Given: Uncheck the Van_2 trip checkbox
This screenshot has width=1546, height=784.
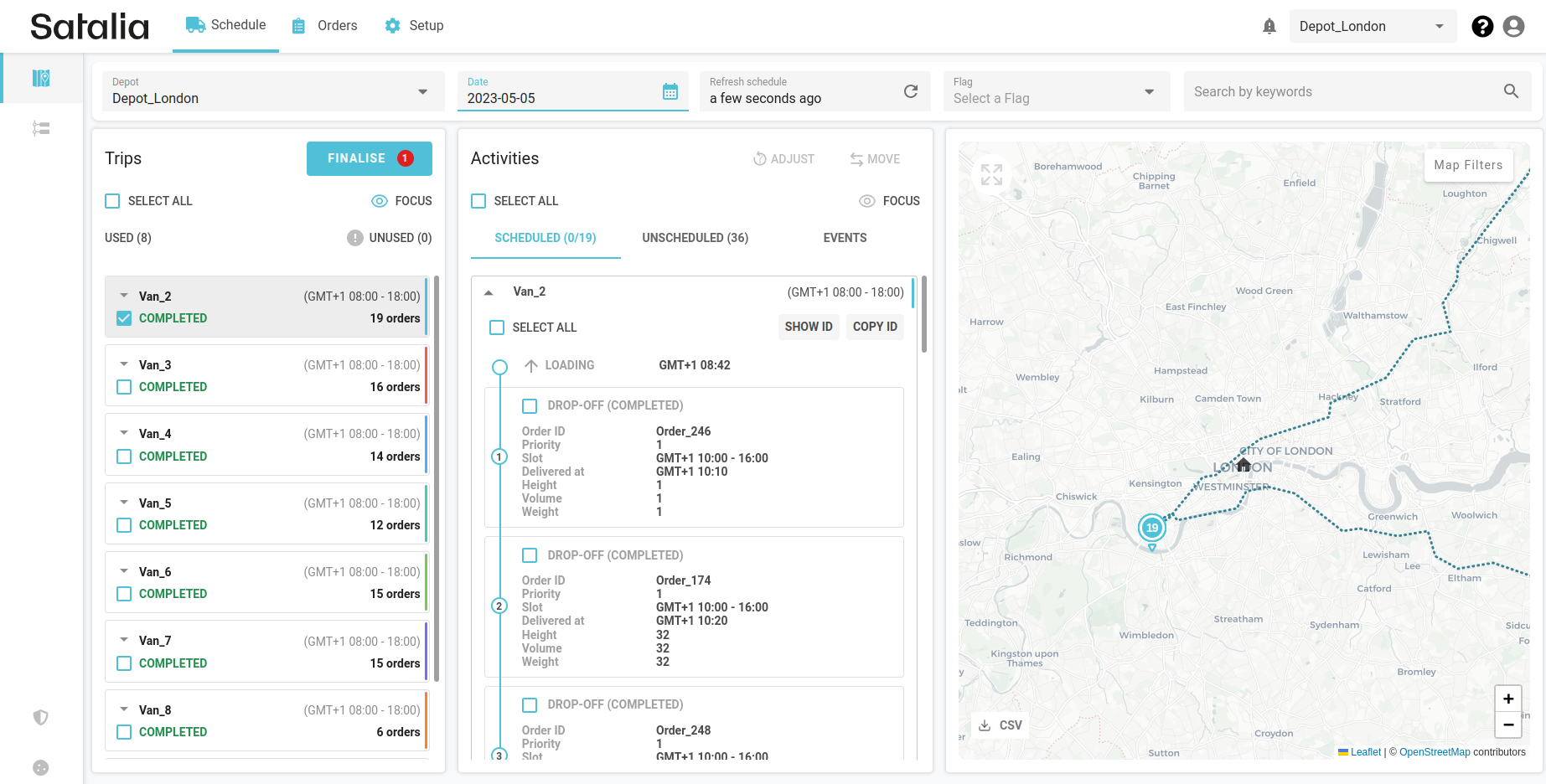Looking at the screenshot, I should click(x=124, y=318).
